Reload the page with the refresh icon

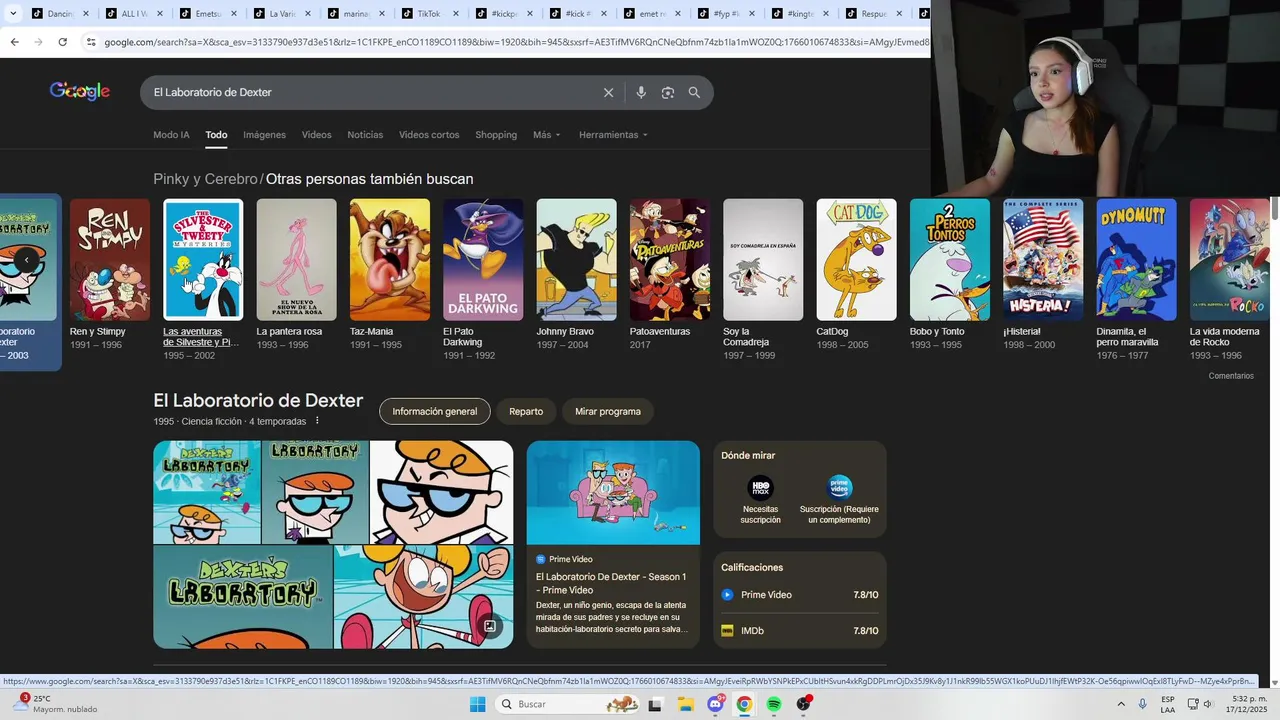click(62, 42)
